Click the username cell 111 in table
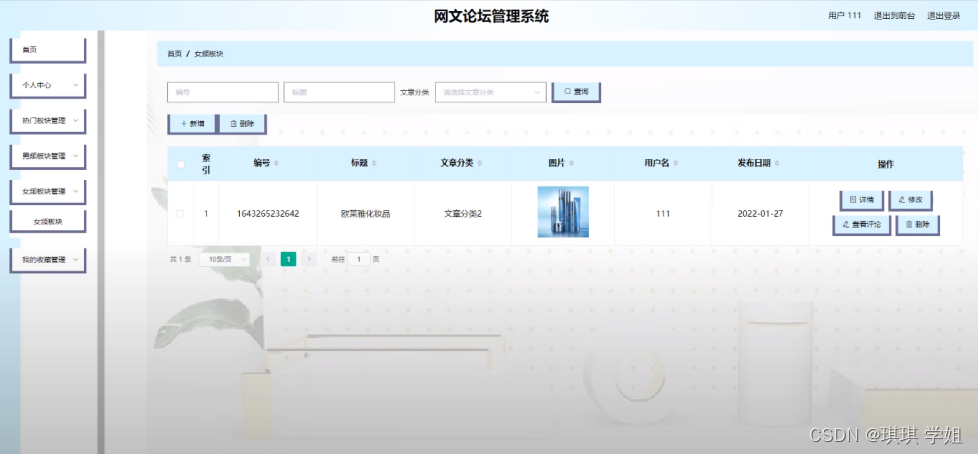This screenshot has width=978, height=454. [663, 214]
